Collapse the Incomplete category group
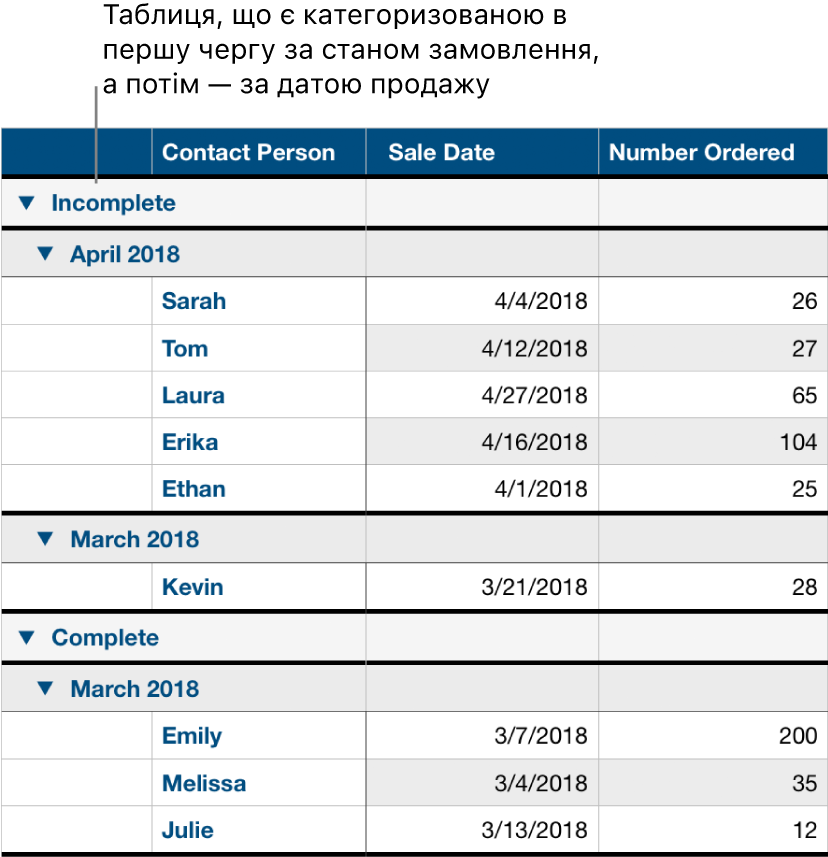The height and width of the screenshot is (857, 828). 26,204
